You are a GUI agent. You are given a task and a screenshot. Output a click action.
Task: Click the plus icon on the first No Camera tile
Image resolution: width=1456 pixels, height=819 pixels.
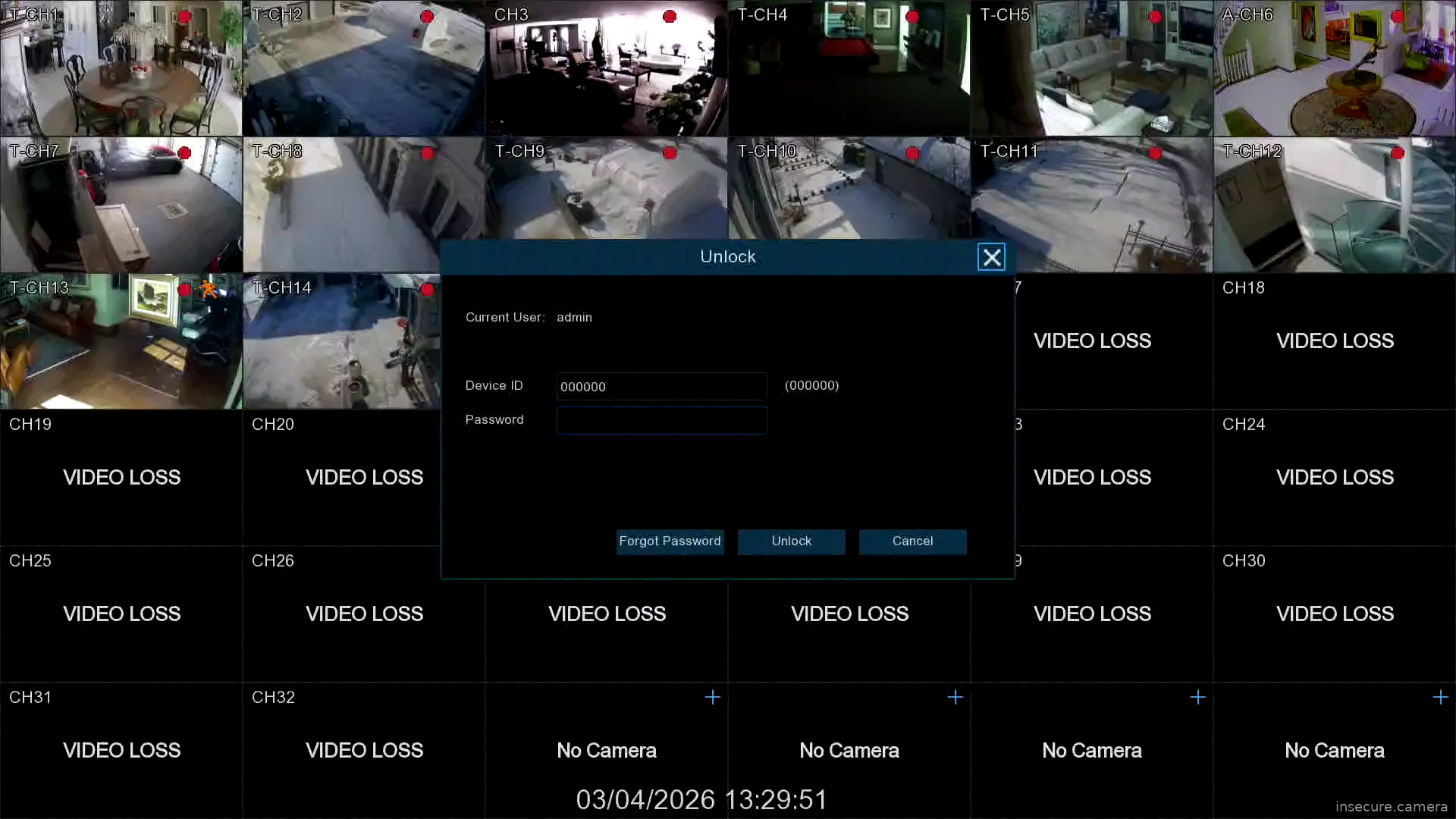point(711,697)
